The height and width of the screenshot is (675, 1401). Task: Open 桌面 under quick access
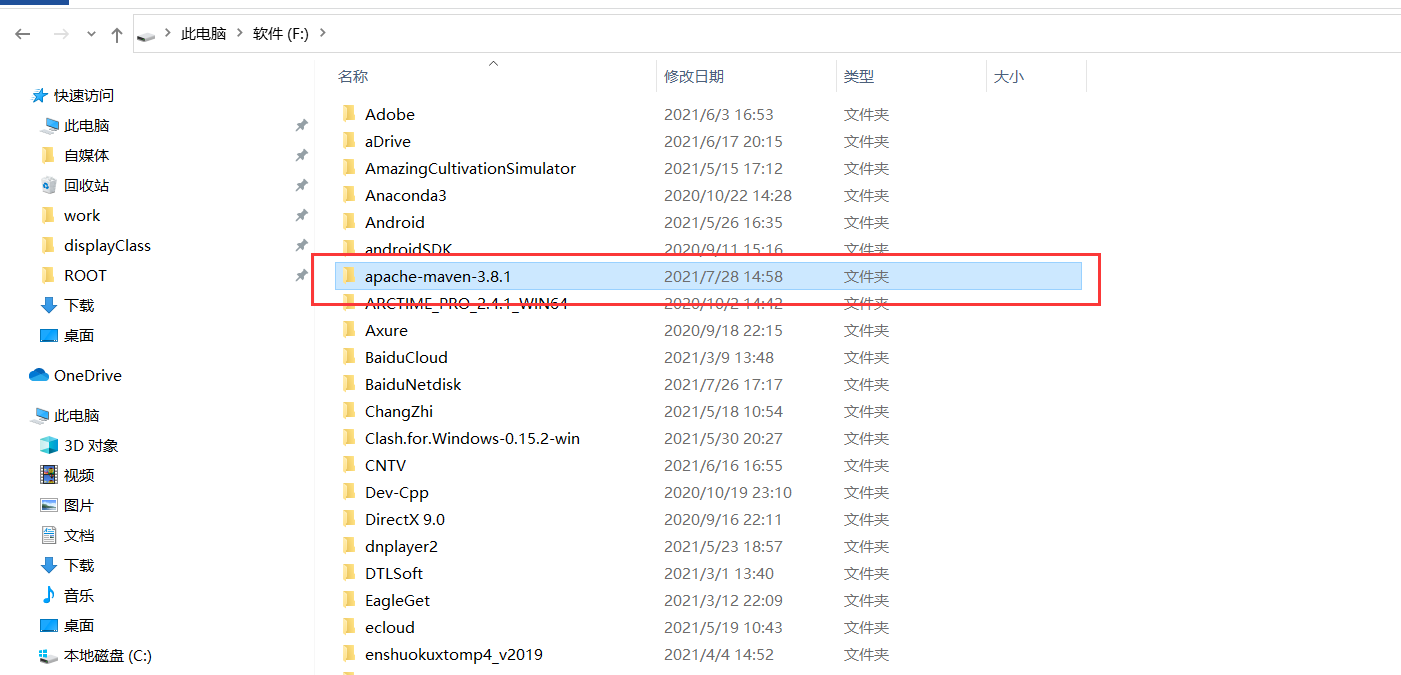79,335
